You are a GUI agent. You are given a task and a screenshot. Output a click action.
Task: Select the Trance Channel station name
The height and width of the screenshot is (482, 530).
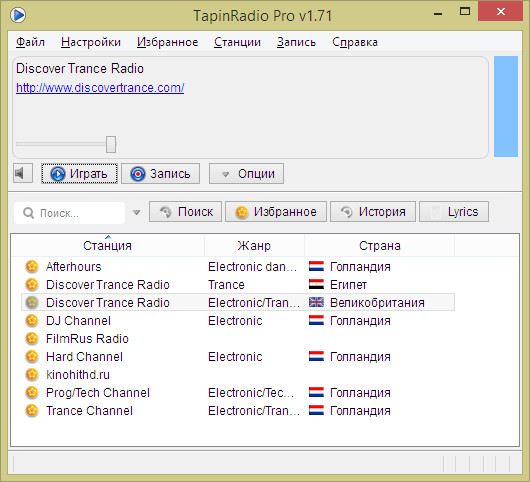(x=90, y=410)
